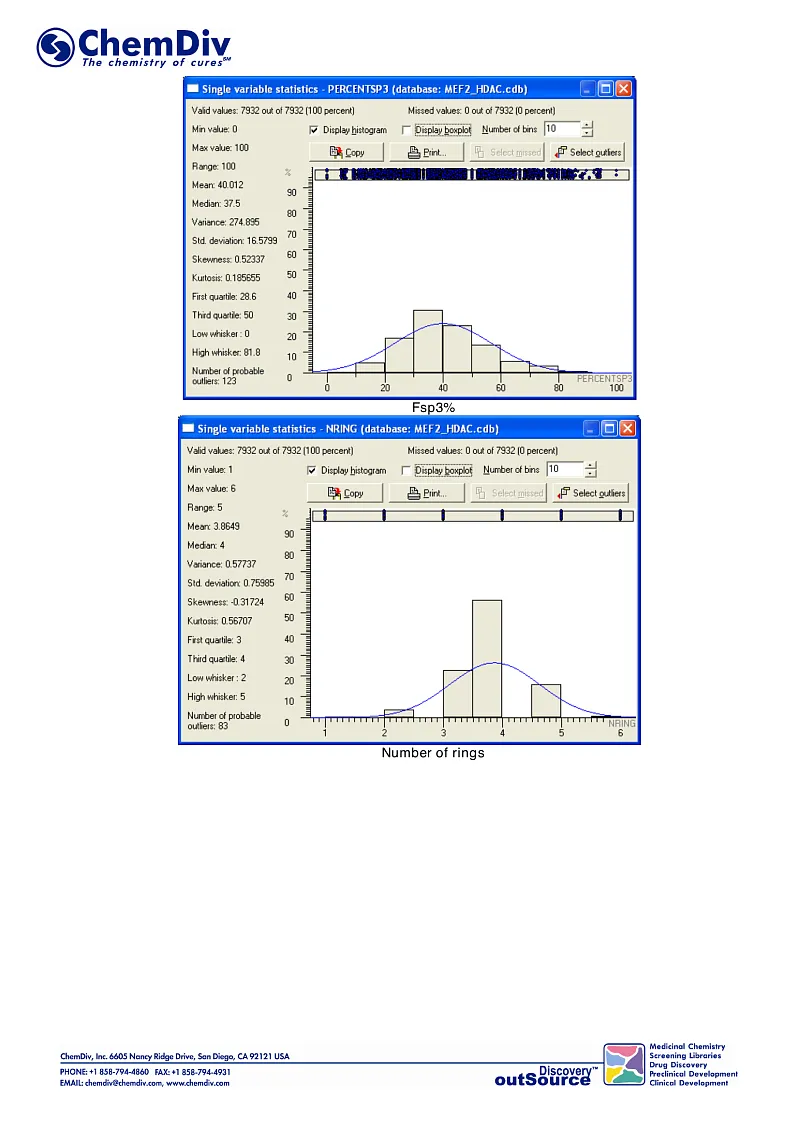Enable Display boxplot in the PERCENTSP3 window
Image resolution: width=800 pixels, height=1131 pixels.
tap(406, 130)
